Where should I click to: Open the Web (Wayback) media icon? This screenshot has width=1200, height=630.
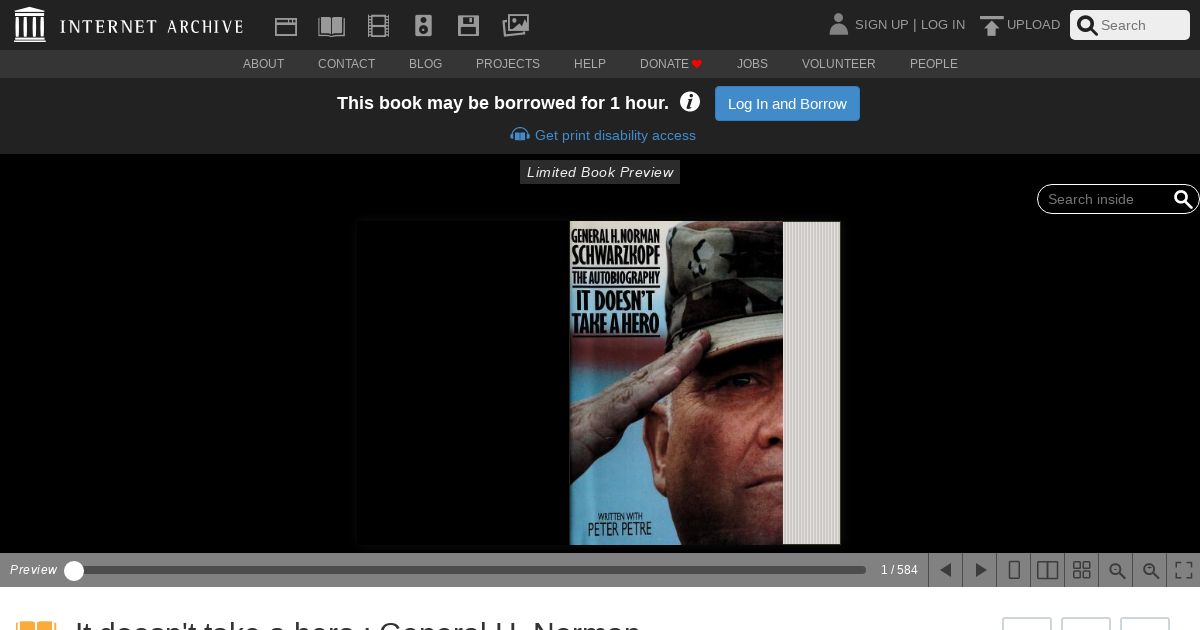tap(286, 26)
